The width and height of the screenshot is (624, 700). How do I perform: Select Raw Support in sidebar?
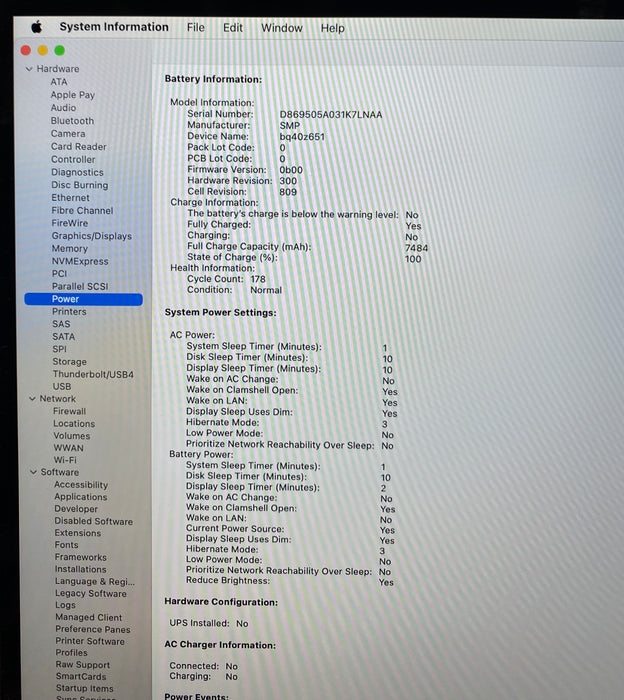pos(83,665)
